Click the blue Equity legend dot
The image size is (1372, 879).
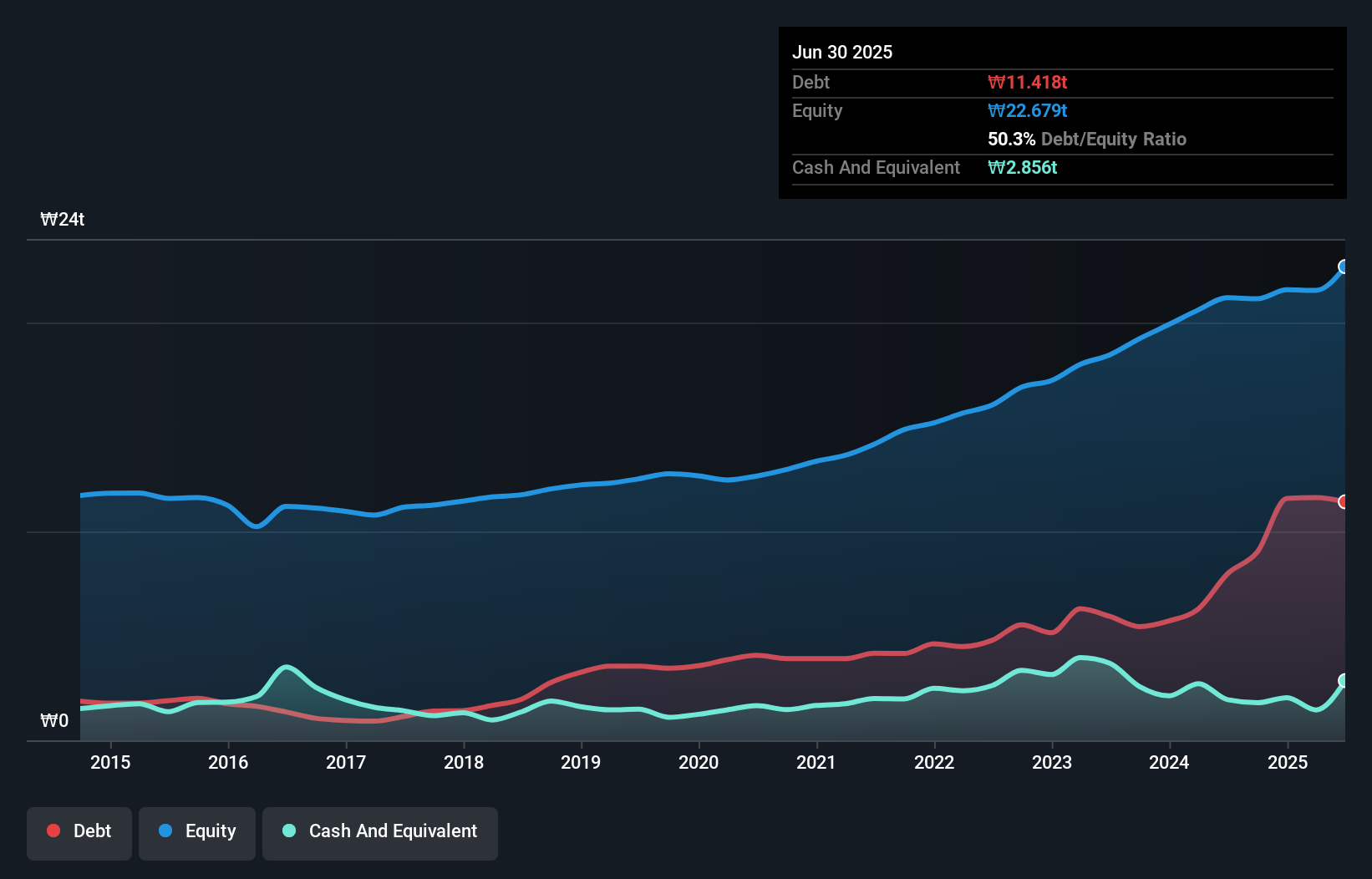(165, 831)
